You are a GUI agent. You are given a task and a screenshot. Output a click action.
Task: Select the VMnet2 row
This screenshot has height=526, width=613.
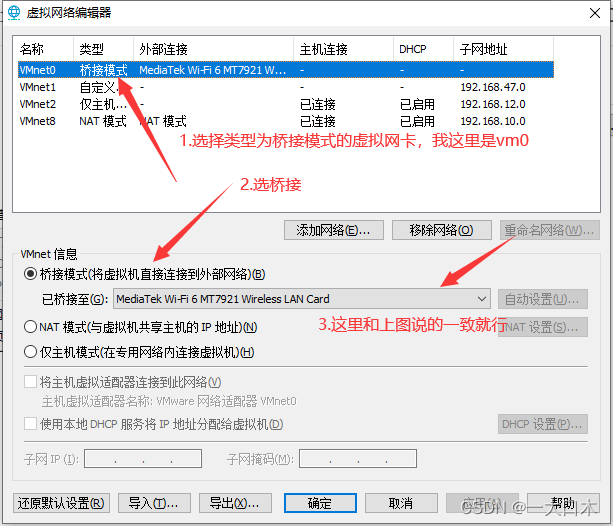point(286,104)
